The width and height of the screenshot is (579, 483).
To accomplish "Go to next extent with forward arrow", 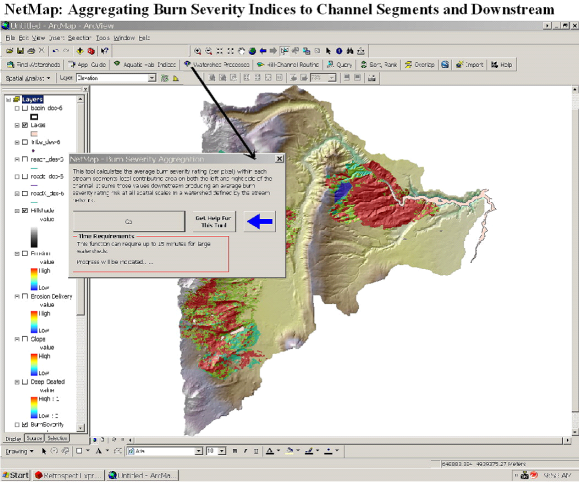I will click(273, 51).
